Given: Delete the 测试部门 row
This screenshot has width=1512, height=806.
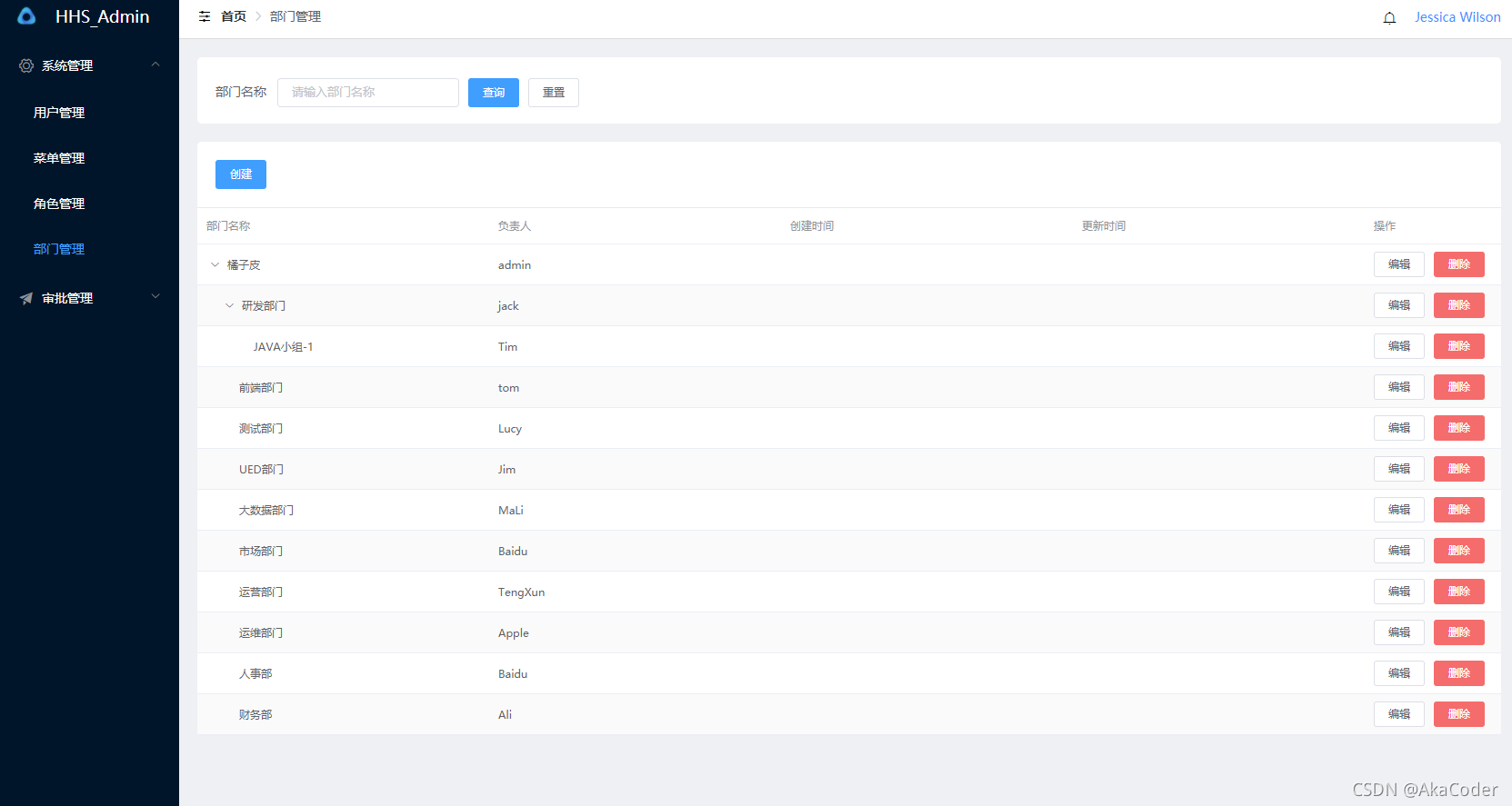Looking at the screenshot, I should tap(1459, 428).
